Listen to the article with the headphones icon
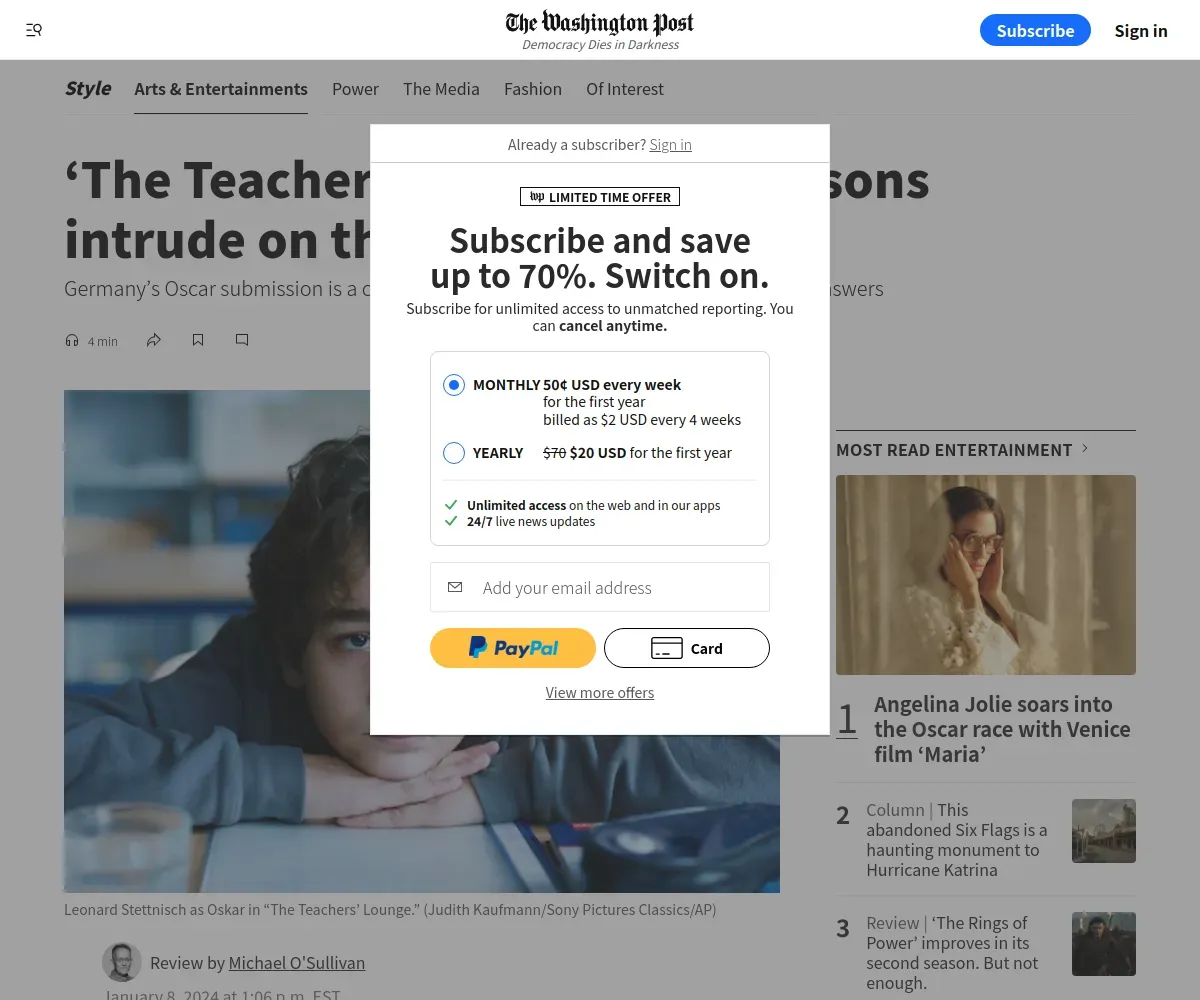This screenshot has height=1000, width=1200. pos(72,341)
